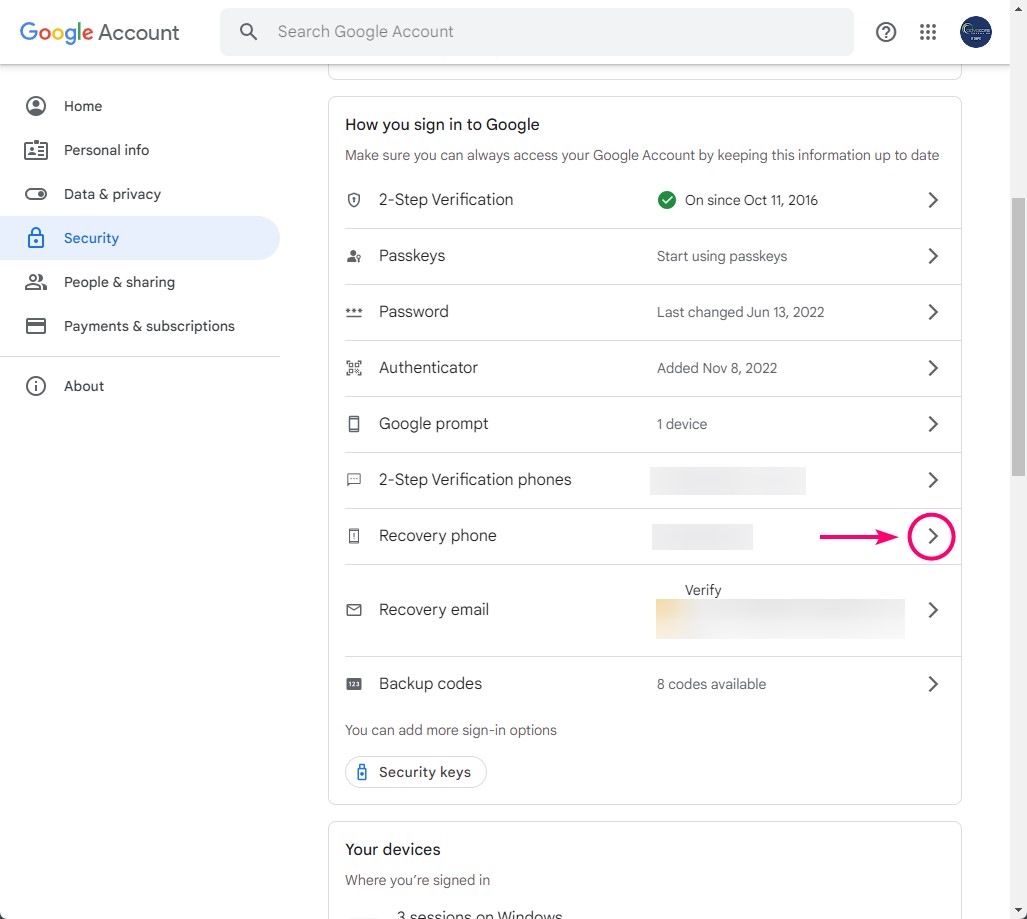Click 'Last changed Jun 13, 2022' text
Screen dimensions: 1027x919
[740, 312]
